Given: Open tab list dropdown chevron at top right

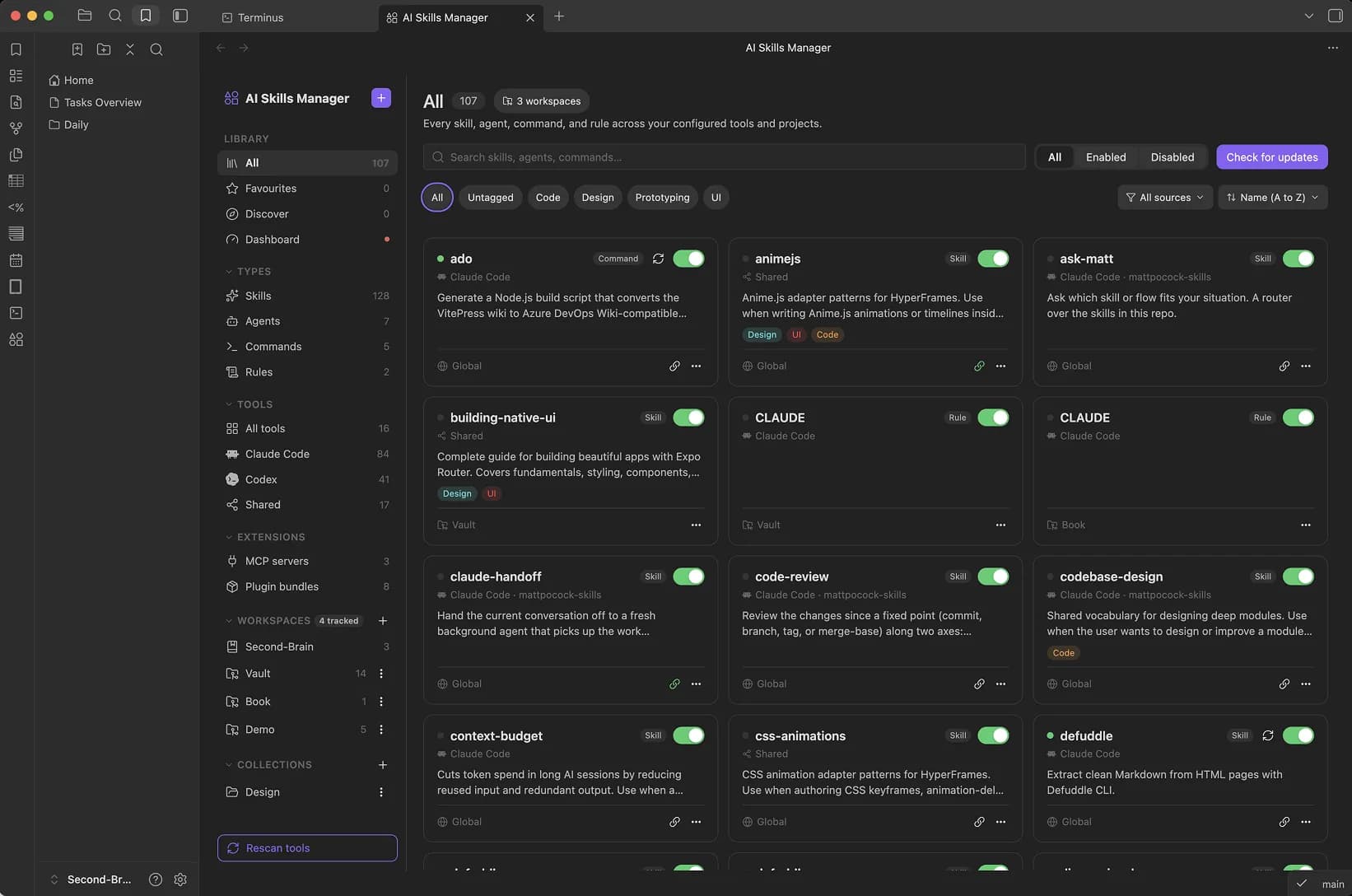Looking at the screenshot, I should 1309,16.
